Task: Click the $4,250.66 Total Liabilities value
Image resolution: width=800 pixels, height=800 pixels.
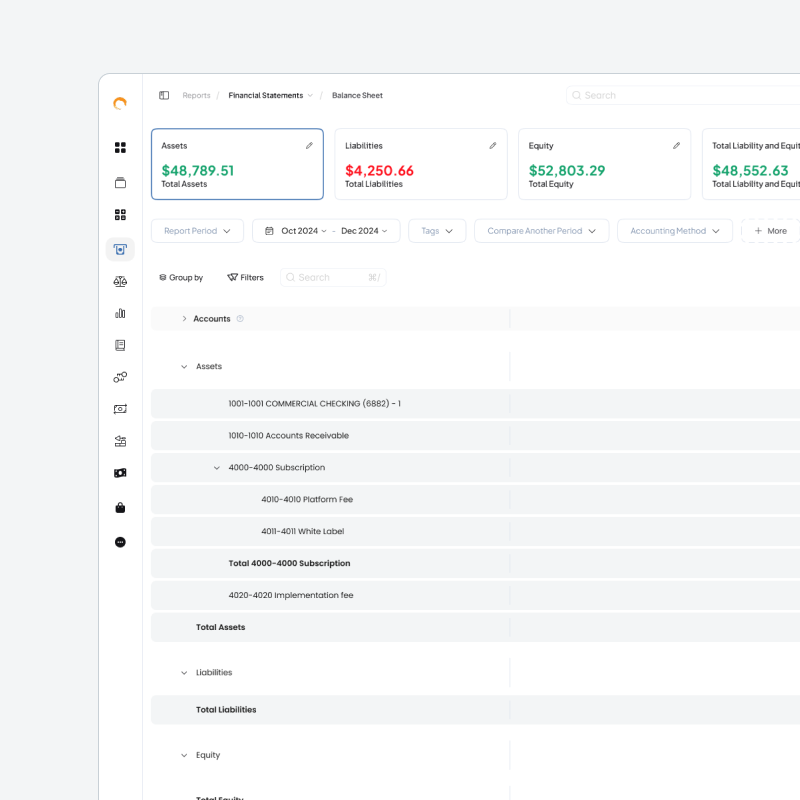Action: click(x=380, y=170)
